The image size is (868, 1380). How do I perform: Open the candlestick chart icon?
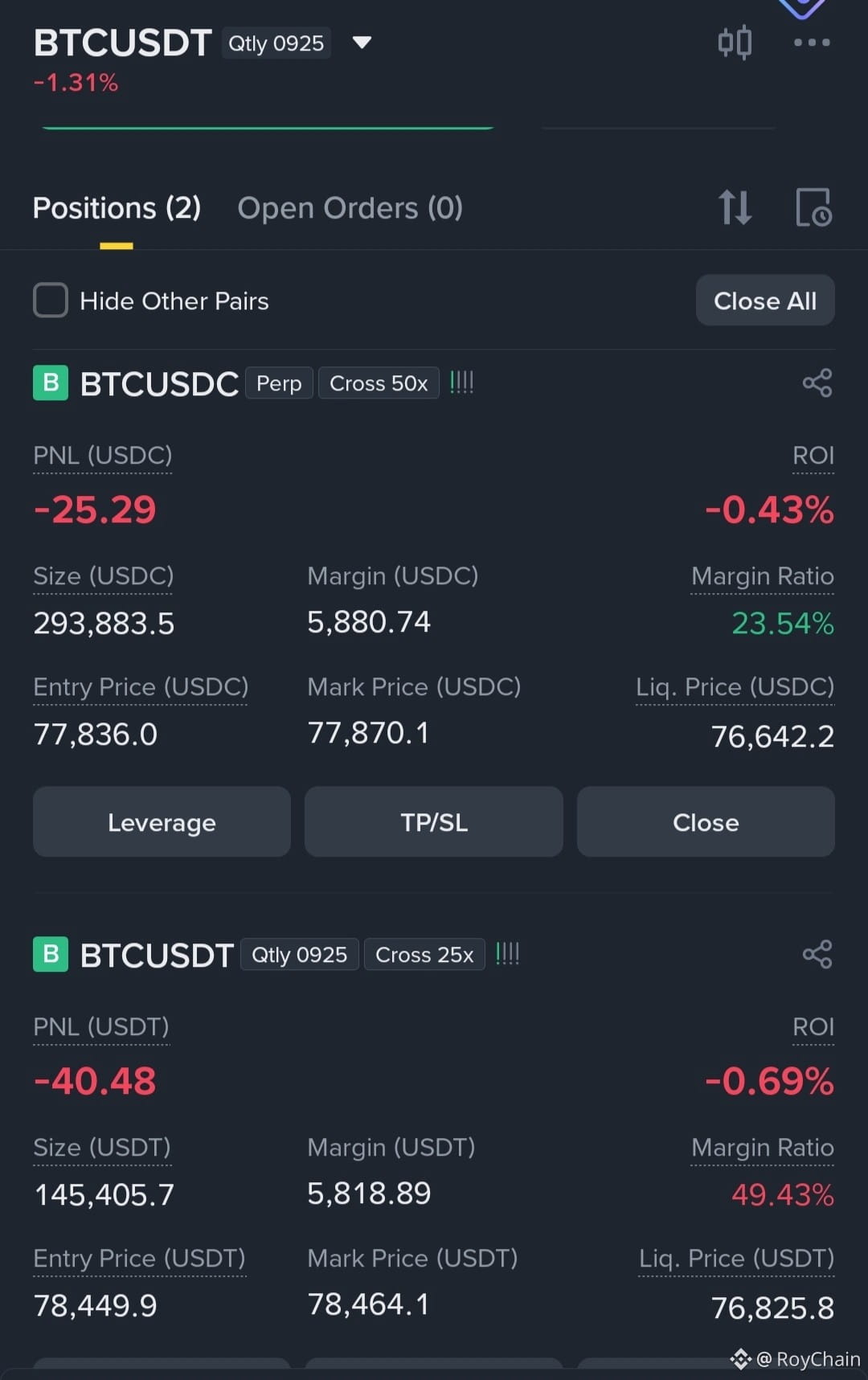pos(735,43)
